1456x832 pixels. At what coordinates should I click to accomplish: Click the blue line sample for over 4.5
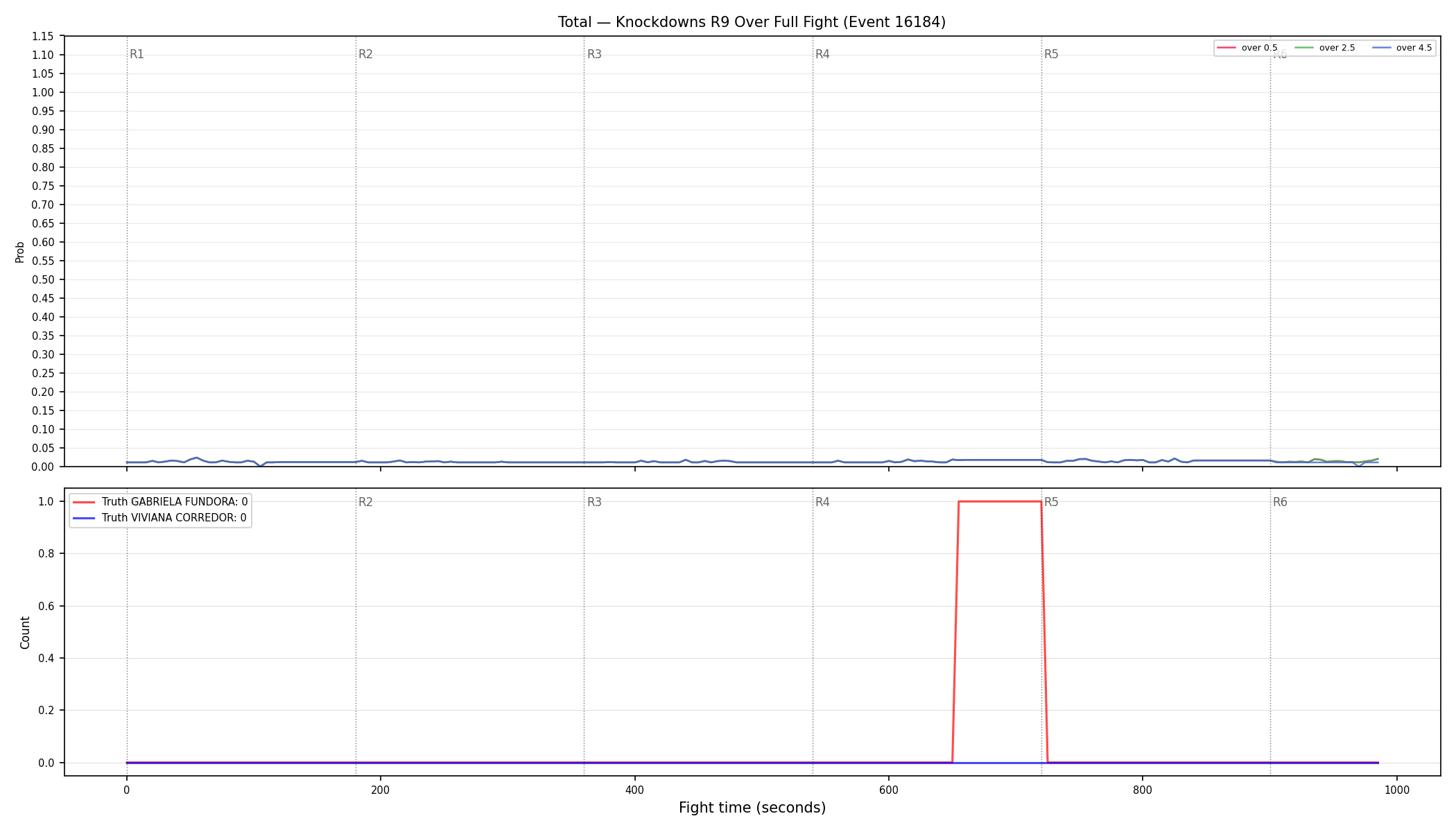click(x=1381, y=48)
